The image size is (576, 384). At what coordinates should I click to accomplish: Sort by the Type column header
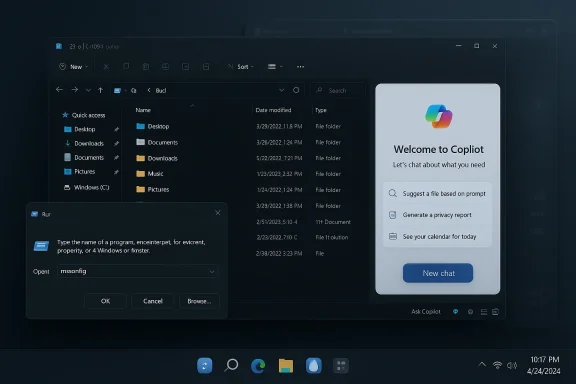pyautogui.click(x=321, y=110)
